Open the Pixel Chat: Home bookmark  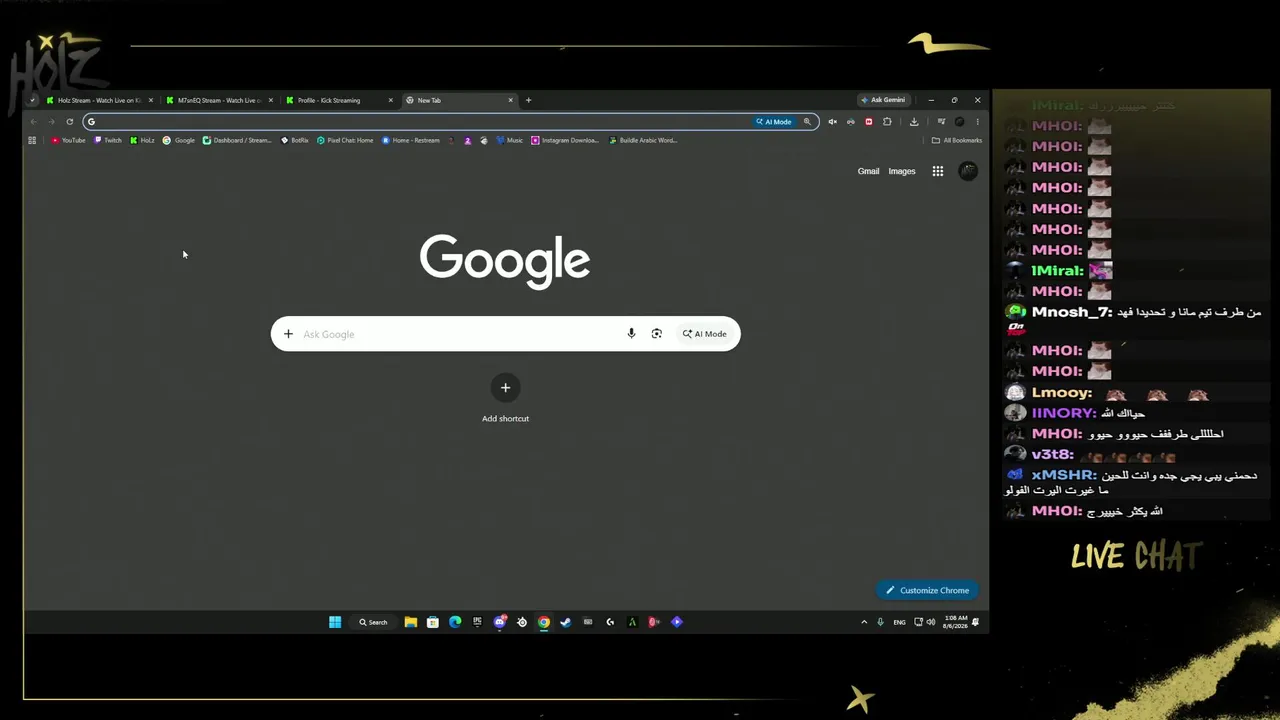coord(345,140)
